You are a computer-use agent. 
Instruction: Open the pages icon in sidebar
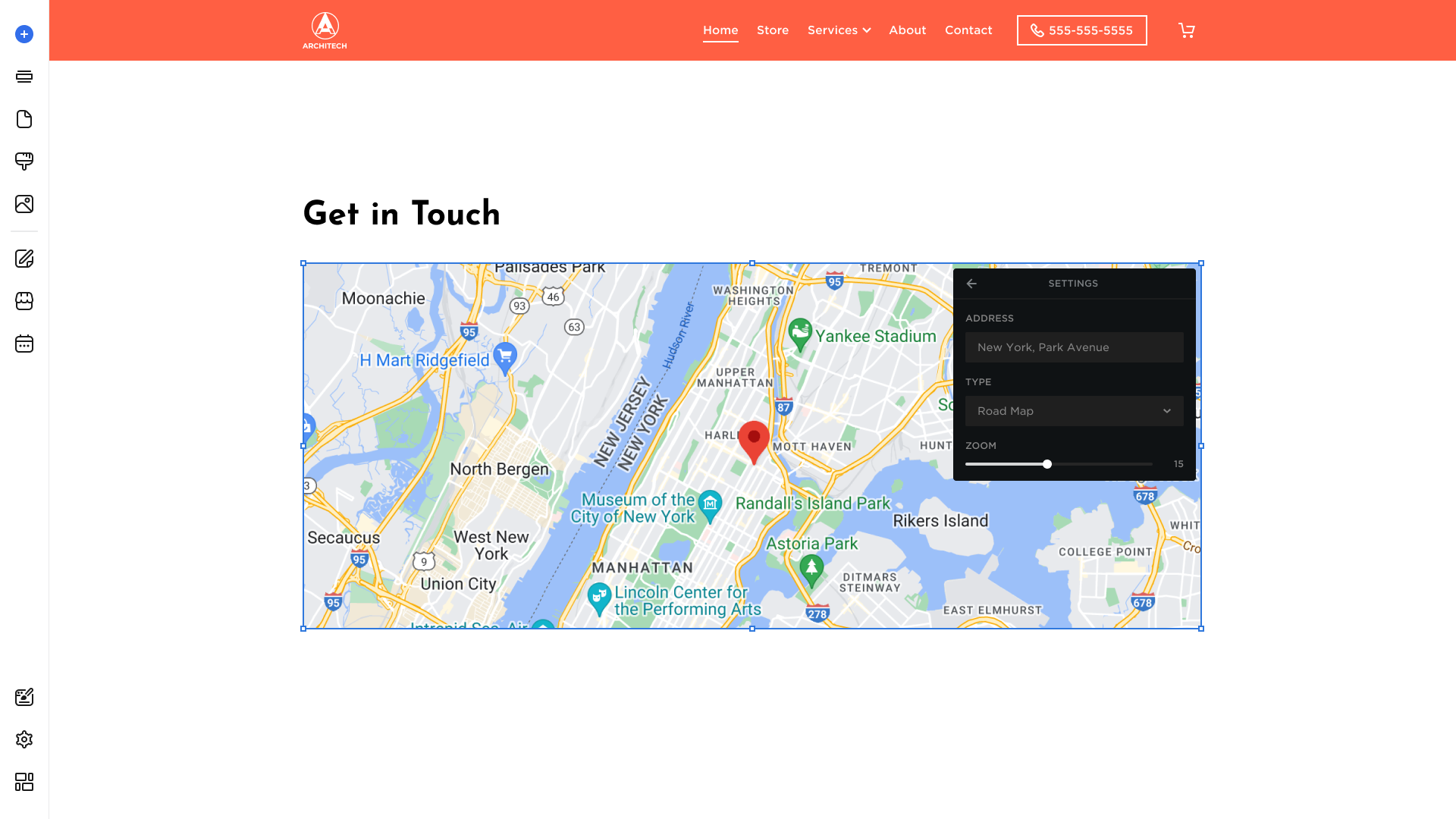click(24, 119)
